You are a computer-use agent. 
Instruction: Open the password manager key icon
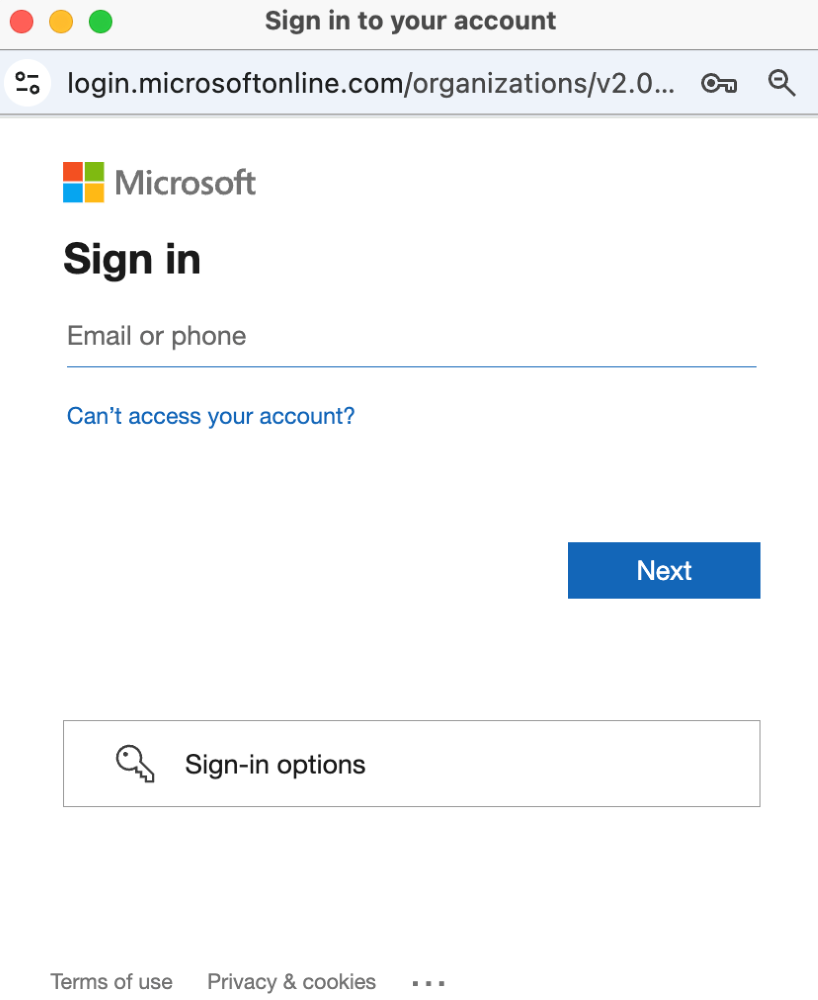coord(718,83)
